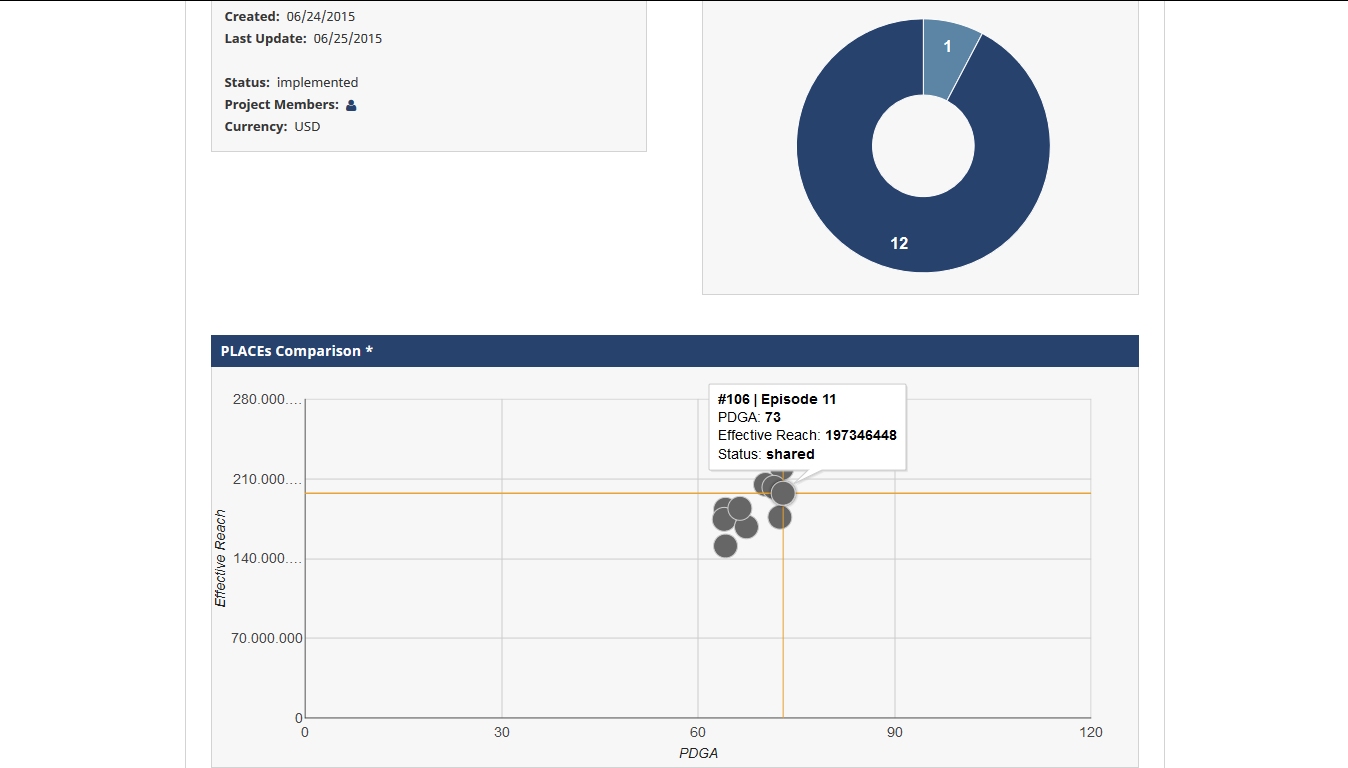Click the Project Members user icon
The width and height of the screenshot is (1348, 768).
pyautogui.click(x=351, y=105)
